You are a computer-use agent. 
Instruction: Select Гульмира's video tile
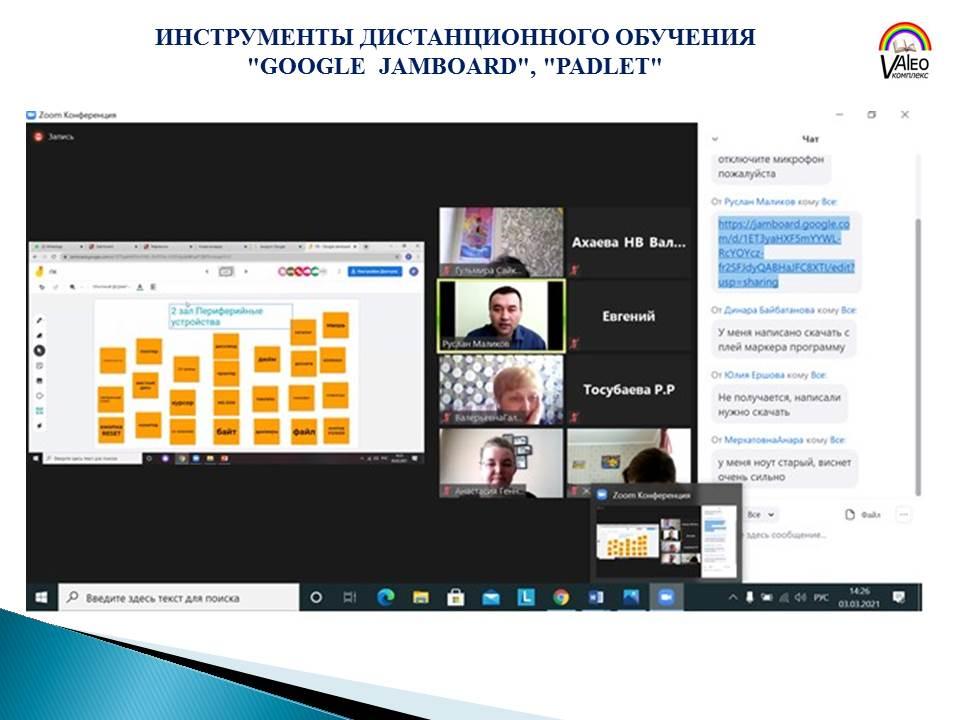click(x=501, y=242)
